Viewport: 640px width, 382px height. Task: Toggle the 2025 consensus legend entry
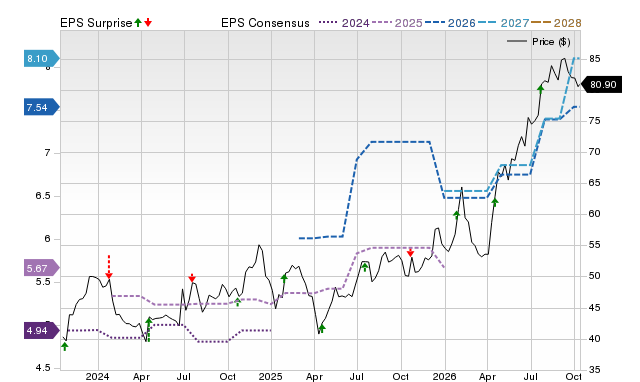coord(397,23)
